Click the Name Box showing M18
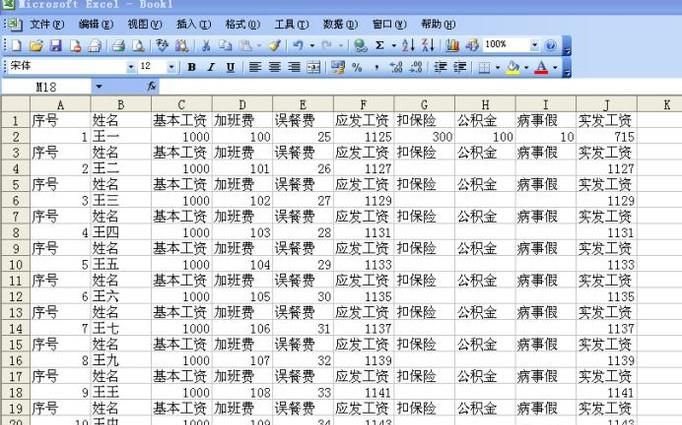Screen dimensions: 682x425 tap(46, 87)
